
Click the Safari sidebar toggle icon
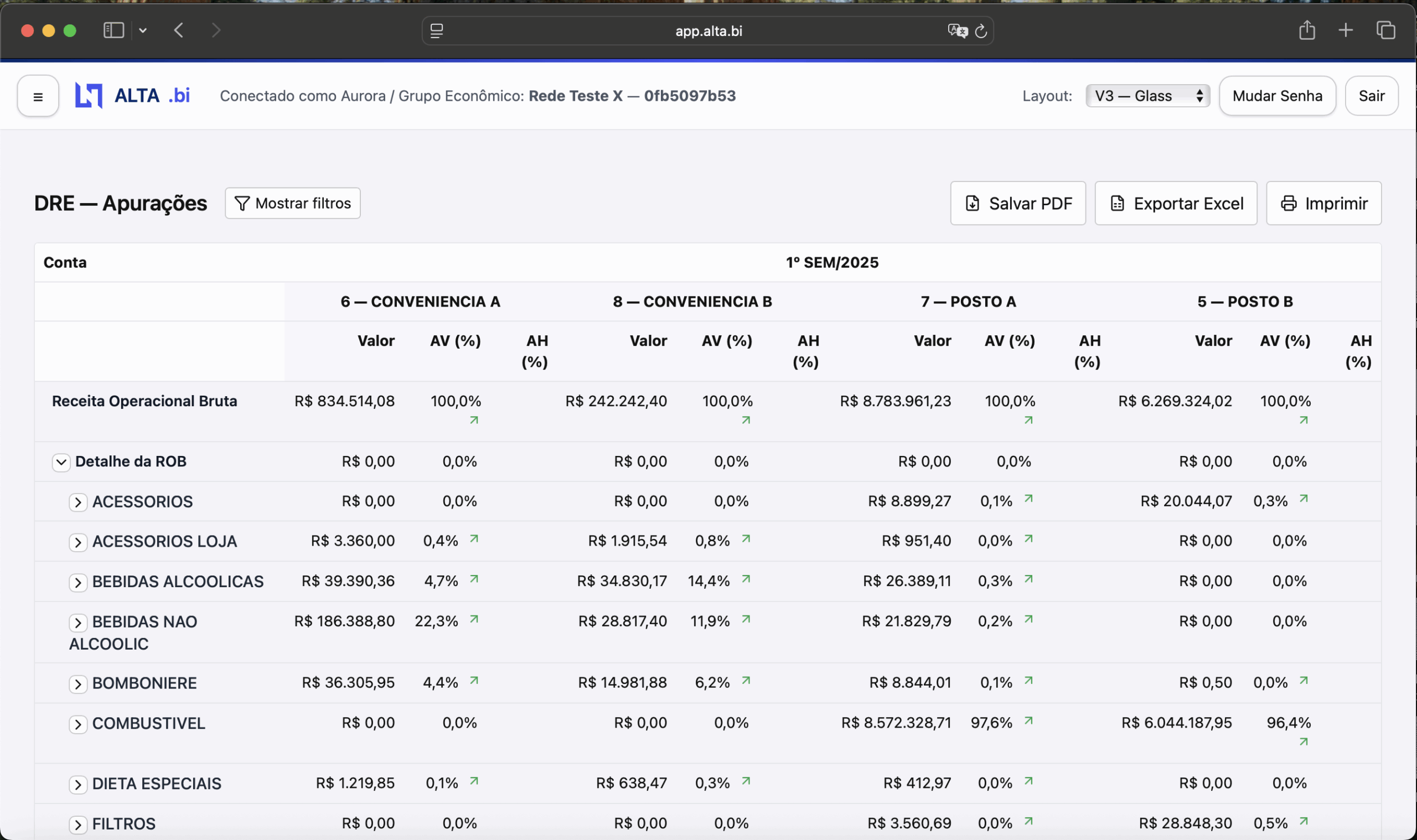(x=113, y=30)
